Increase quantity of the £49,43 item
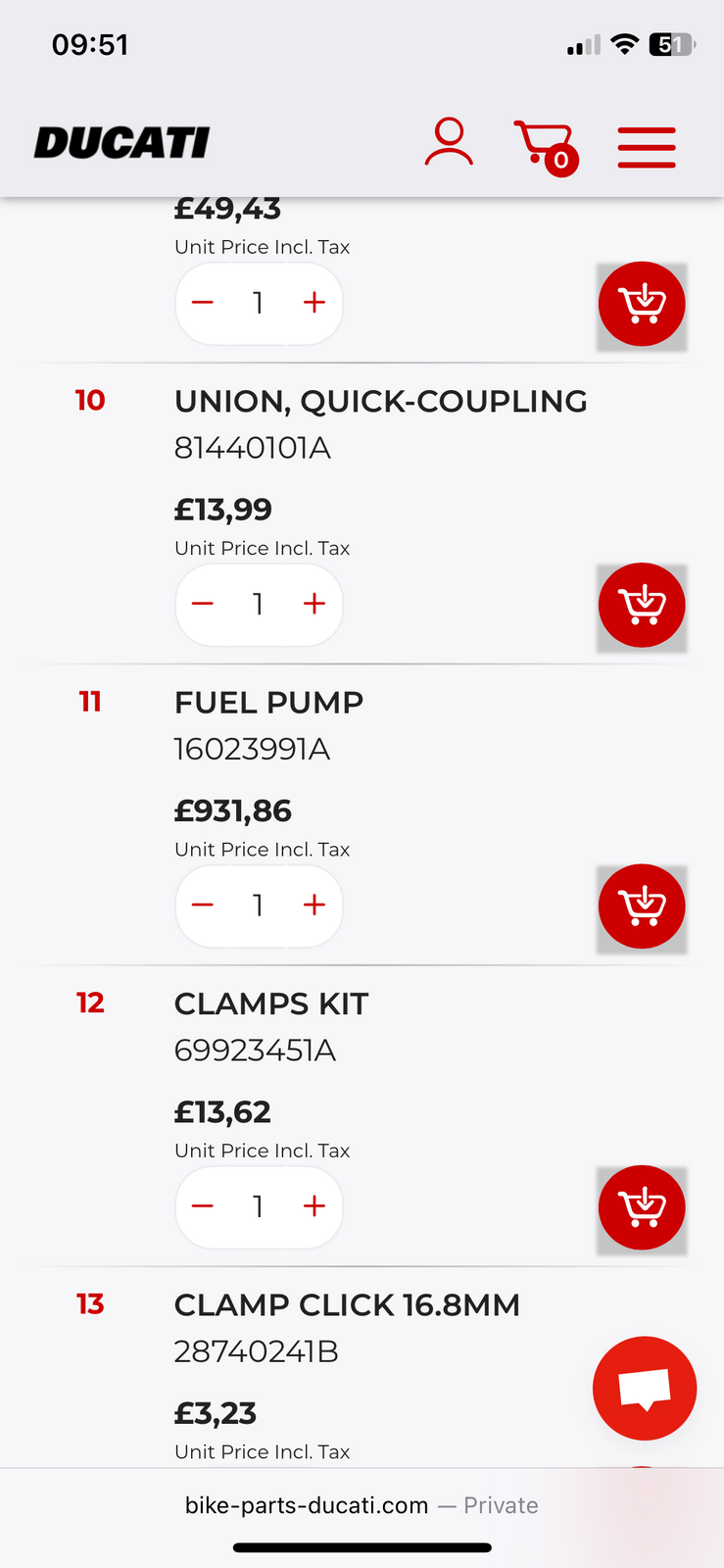This screenshot has width=724, height=1568. [x=314, y=304]
